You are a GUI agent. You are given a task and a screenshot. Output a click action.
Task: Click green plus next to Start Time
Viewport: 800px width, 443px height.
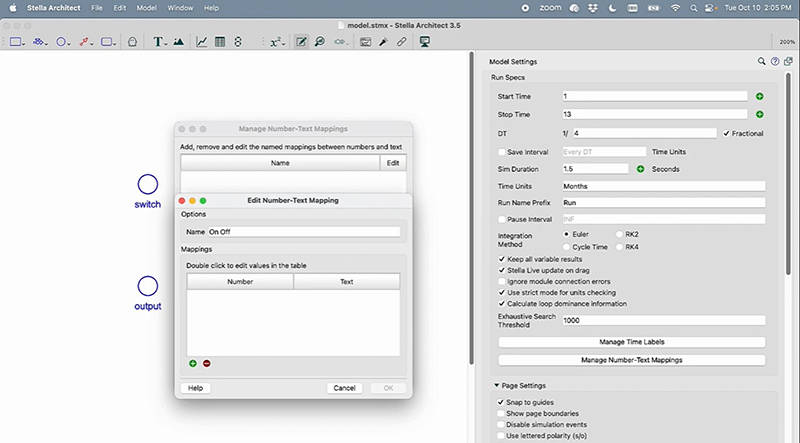coord(760,96)
